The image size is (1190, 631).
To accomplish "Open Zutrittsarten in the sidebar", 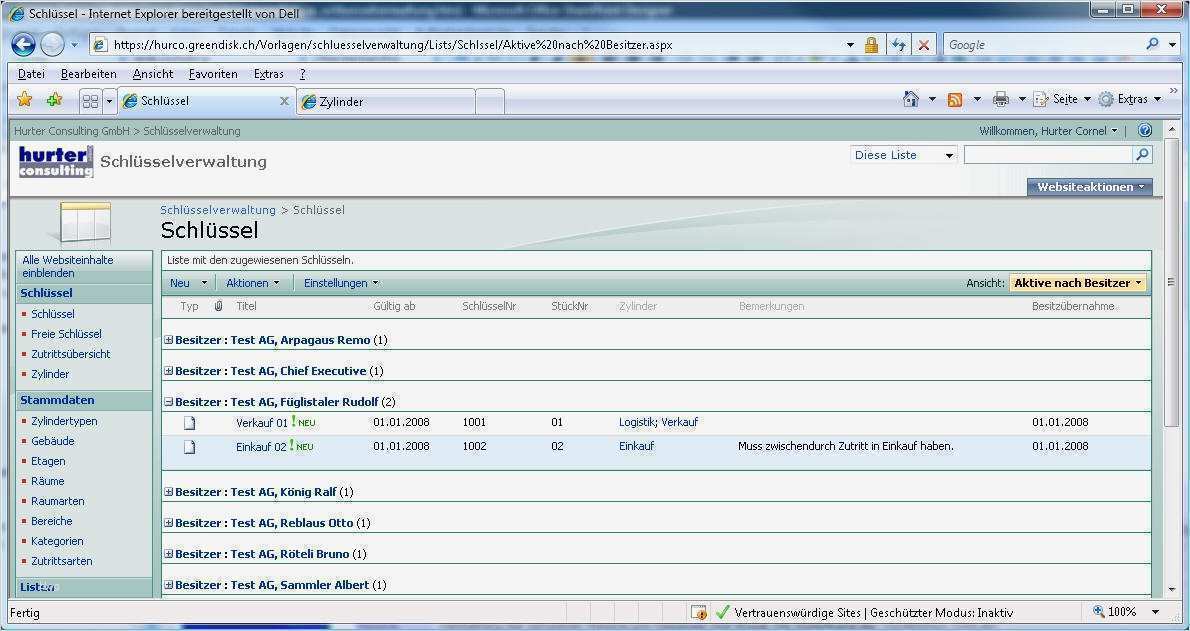I will click(61, 562).
